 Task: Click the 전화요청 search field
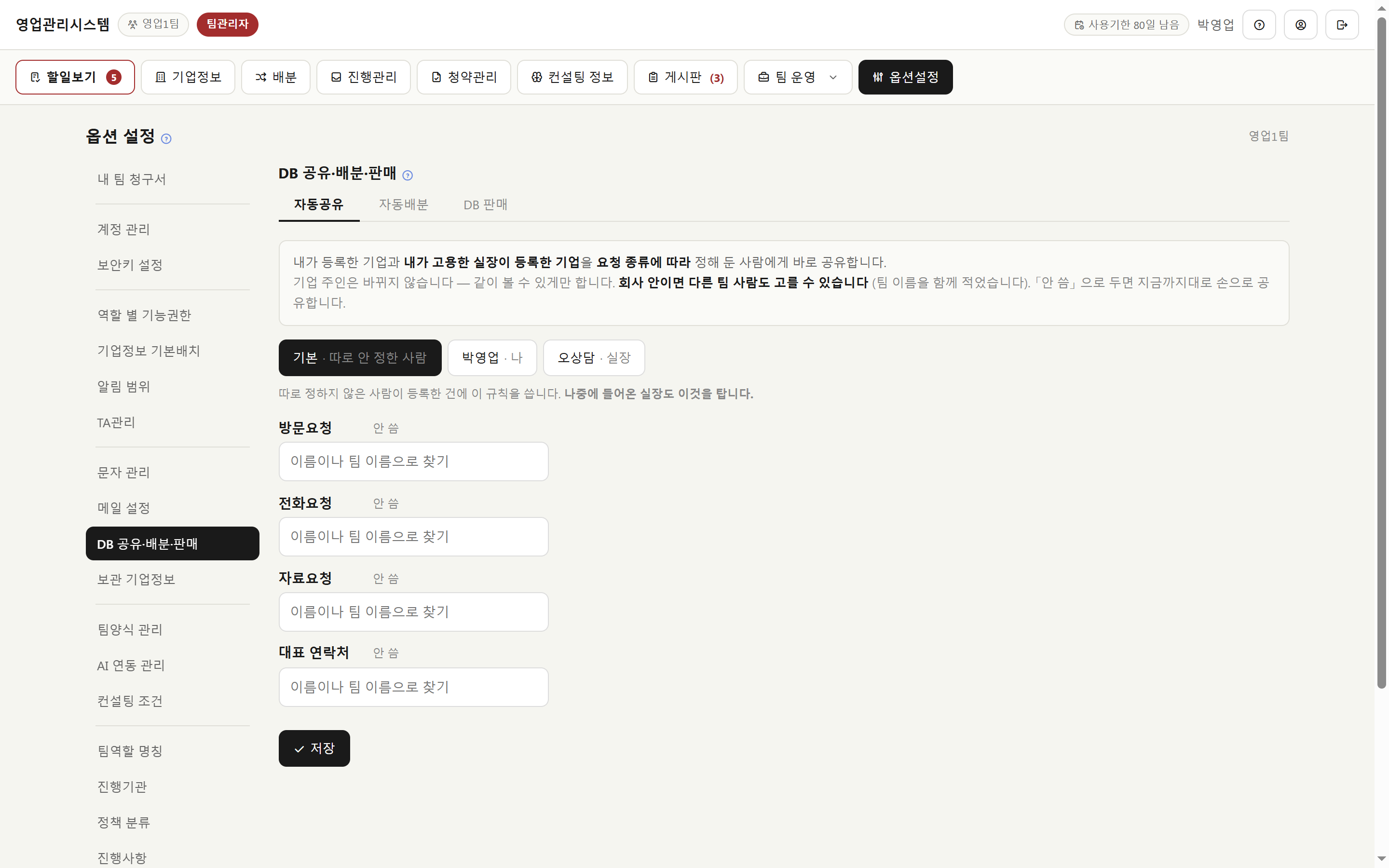413,537
